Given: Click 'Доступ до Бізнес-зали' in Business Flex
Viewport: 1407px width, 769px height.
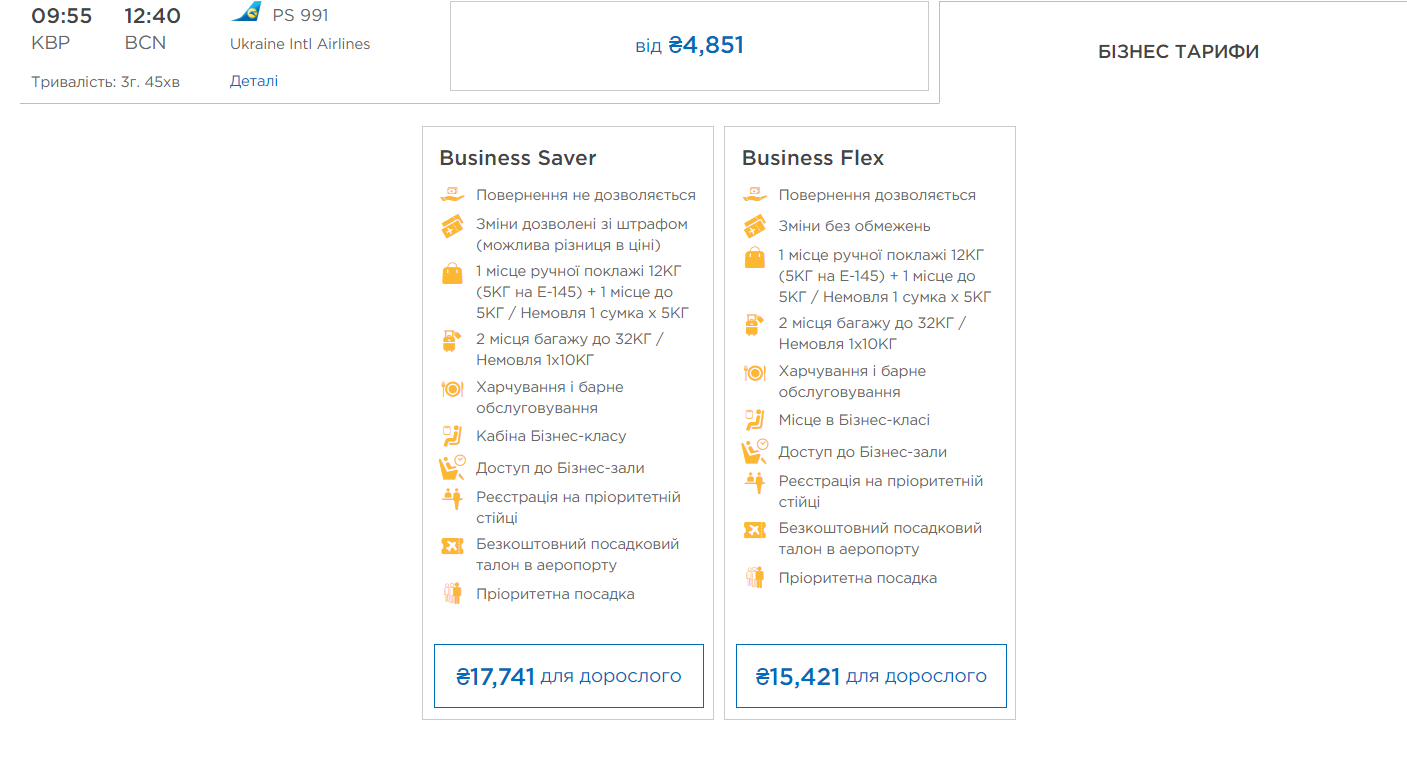Looking at the screenshot, I should (x=863, y=452).
